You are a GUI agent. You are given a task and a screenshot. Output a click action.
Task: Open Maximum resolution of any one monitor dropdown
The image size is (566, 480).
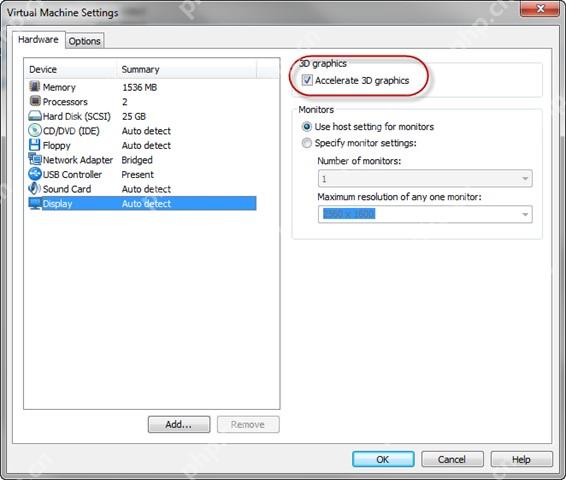click(425, 214)
